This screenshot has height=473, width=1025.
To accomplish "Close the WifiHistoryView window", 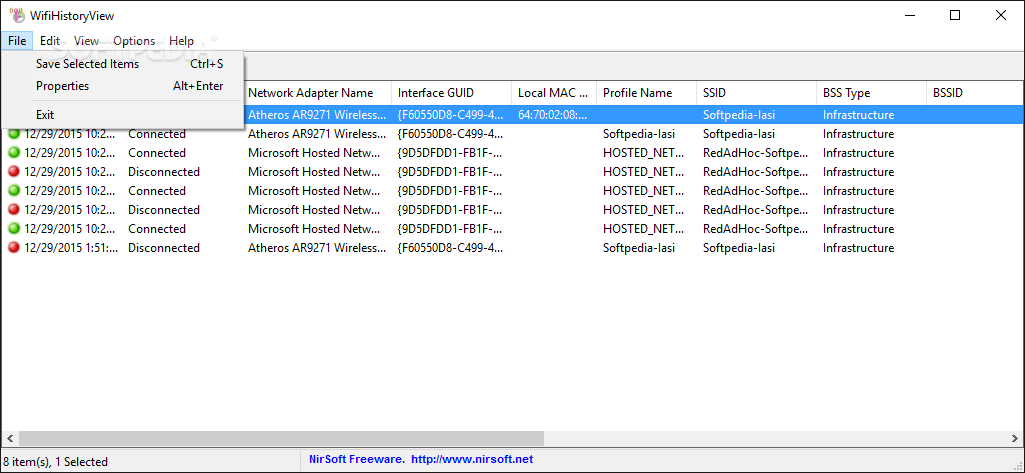I will 1001,16.
